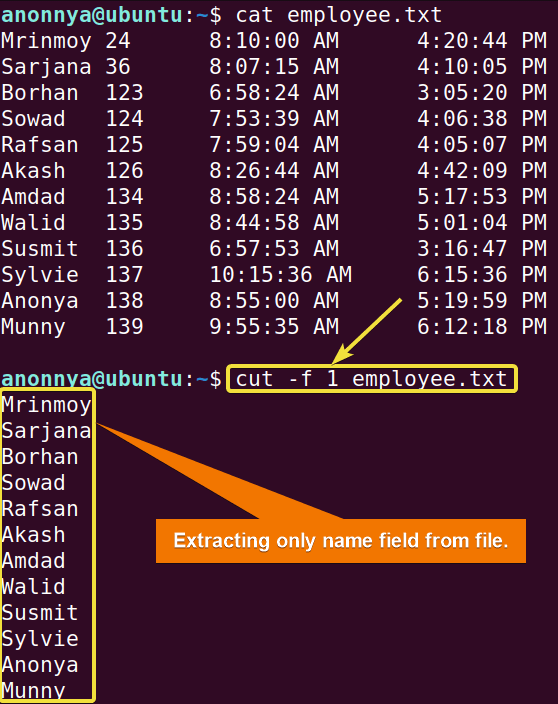Pick the entry time 7:53:39 AM
This screenshot has width=558, height=704.
[274, 119]
